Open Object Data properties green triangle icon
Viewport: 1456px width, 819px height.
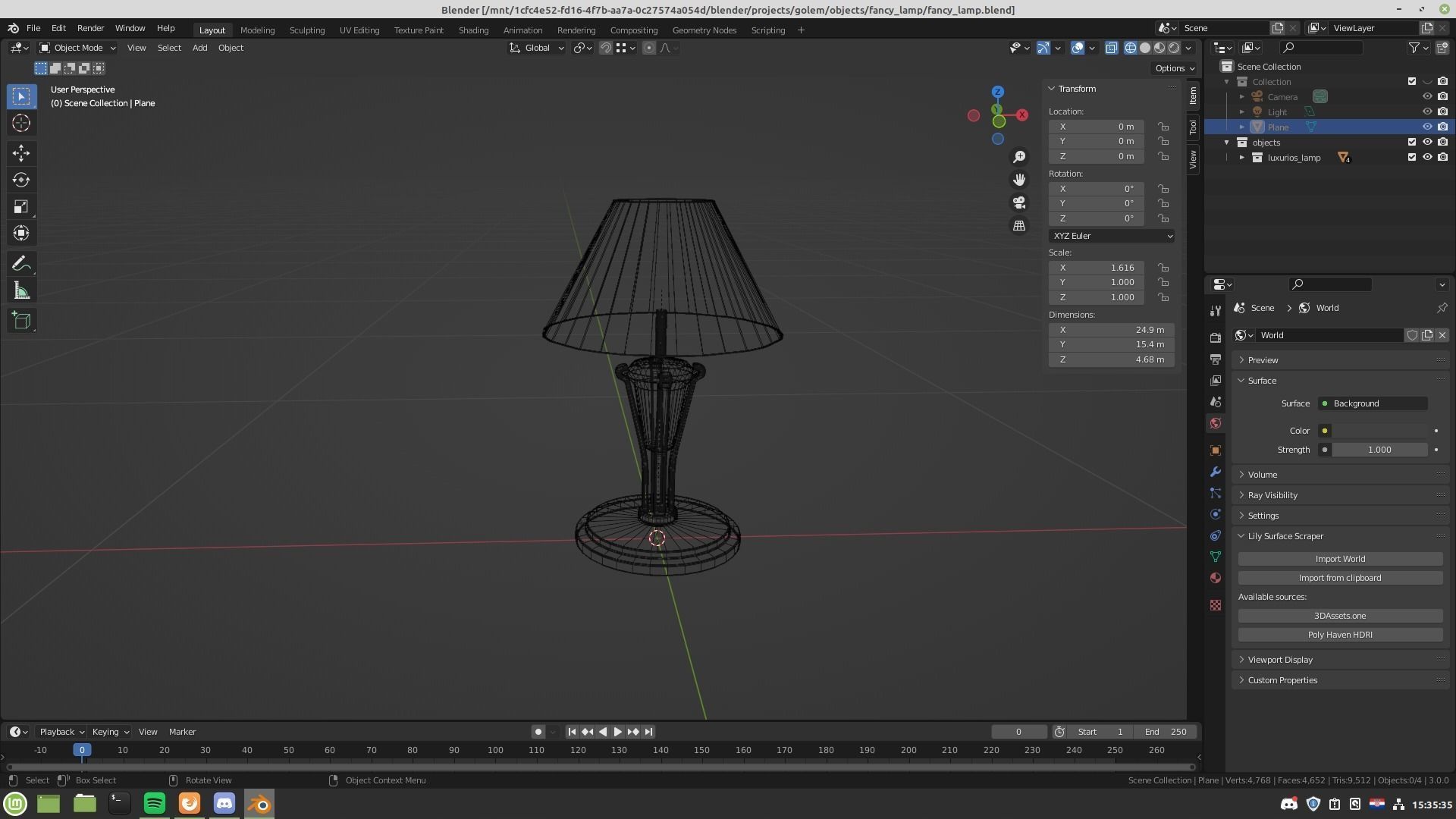pos(1216,557)
